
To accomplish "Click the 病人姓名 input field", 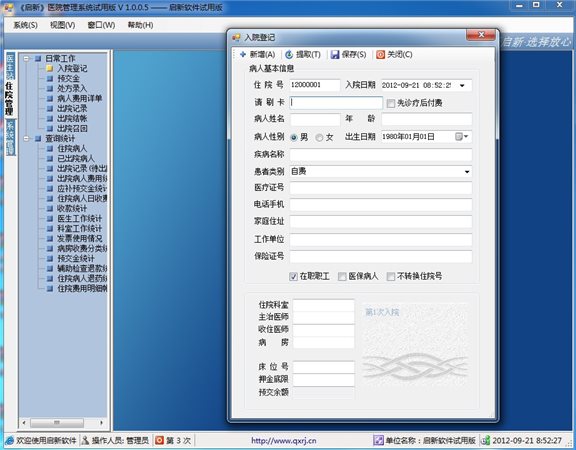I will (315, 119).
